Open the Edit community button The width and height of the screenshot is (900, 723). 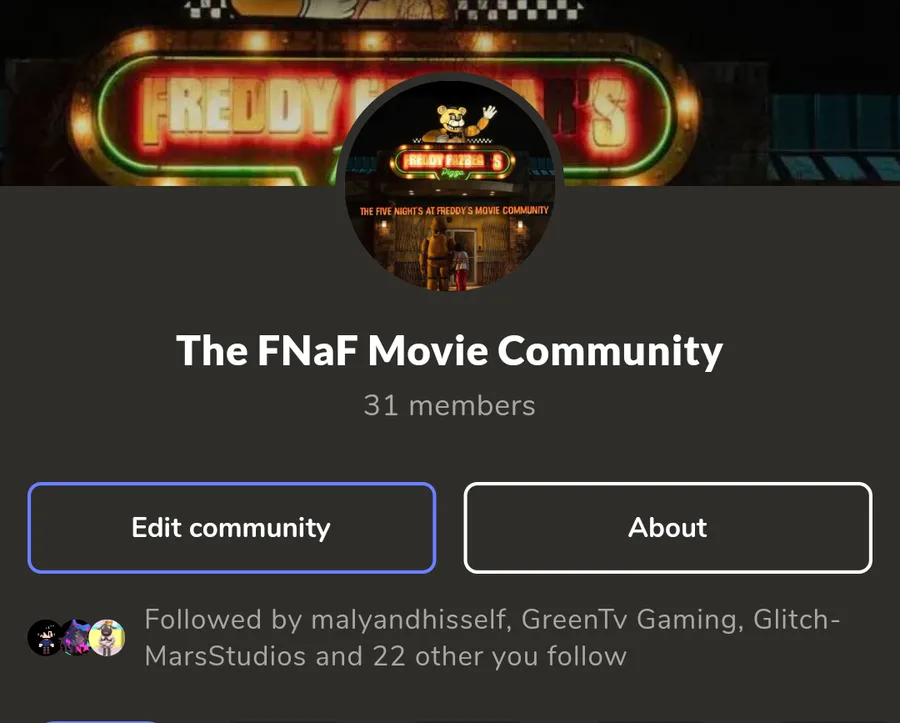[x=232, y=528]
